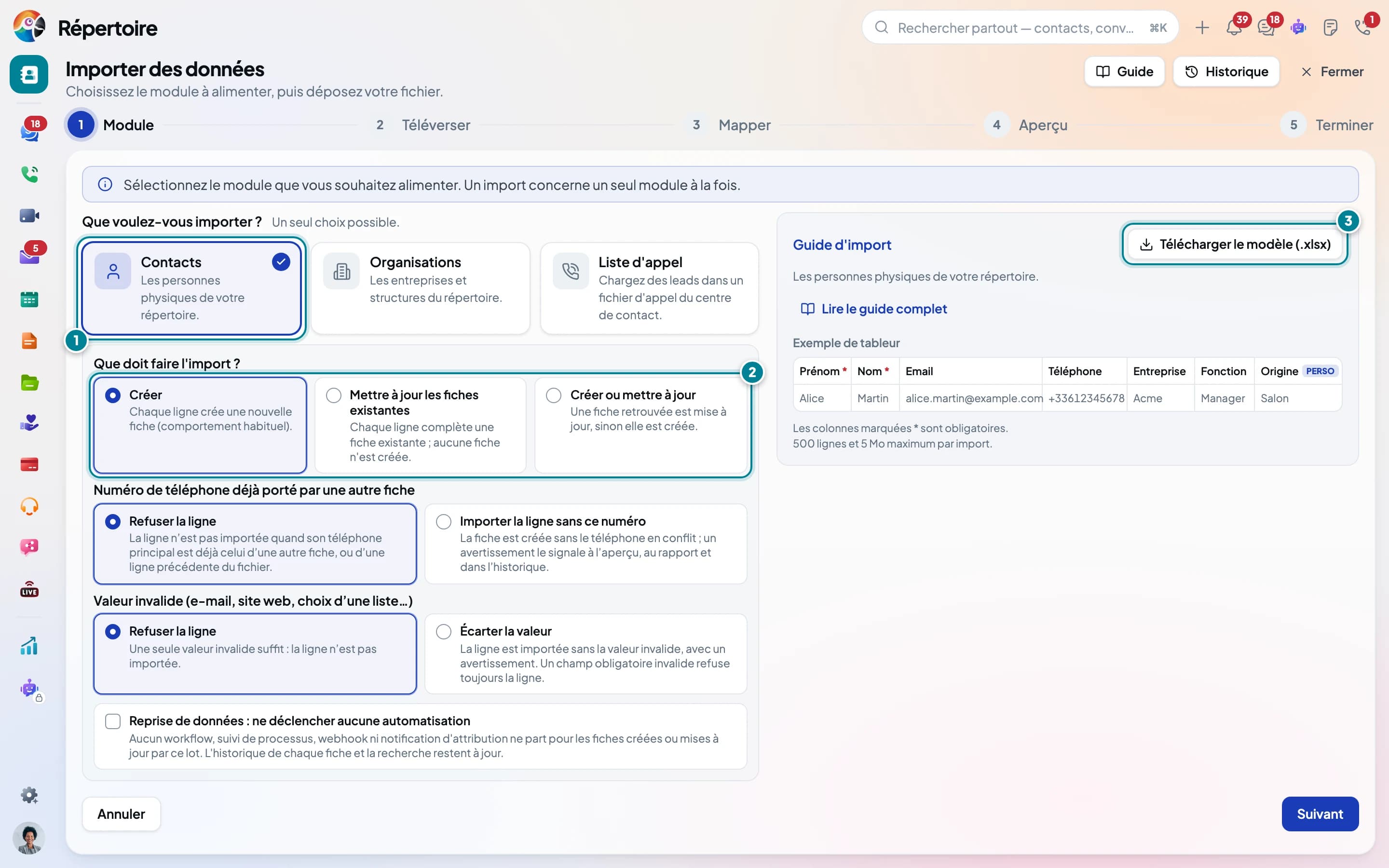
Task: Select Importer la ligne sans ce numéro
Action: pyautogui.click(x=586, y=543)
